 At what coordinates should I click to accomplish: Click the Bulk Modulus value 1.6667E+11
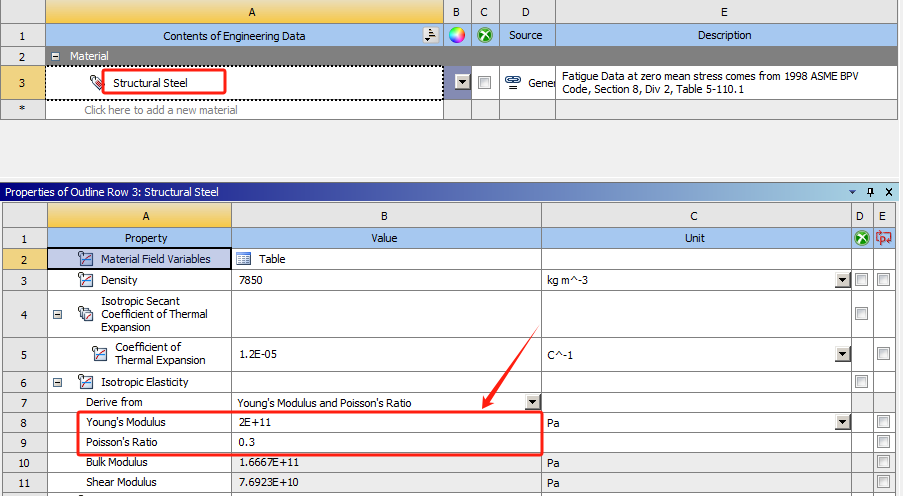coord(269,462)
